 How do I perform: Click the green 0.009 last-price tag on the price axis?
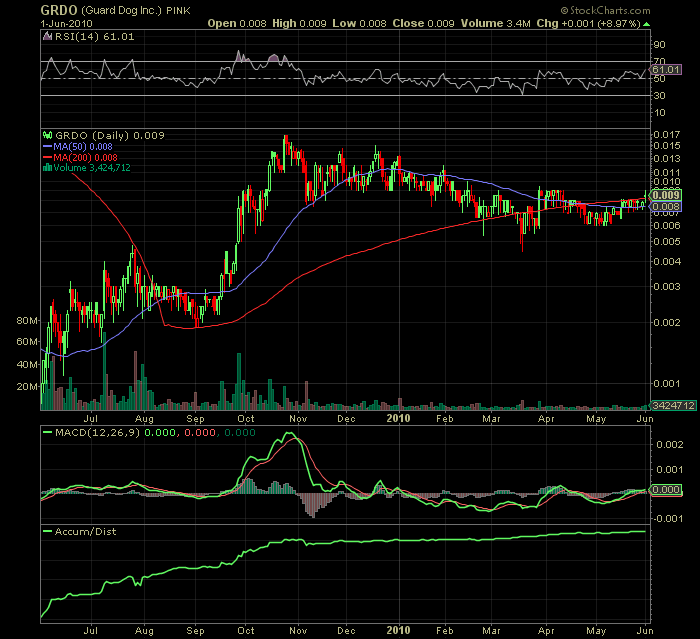coord(666,195)
